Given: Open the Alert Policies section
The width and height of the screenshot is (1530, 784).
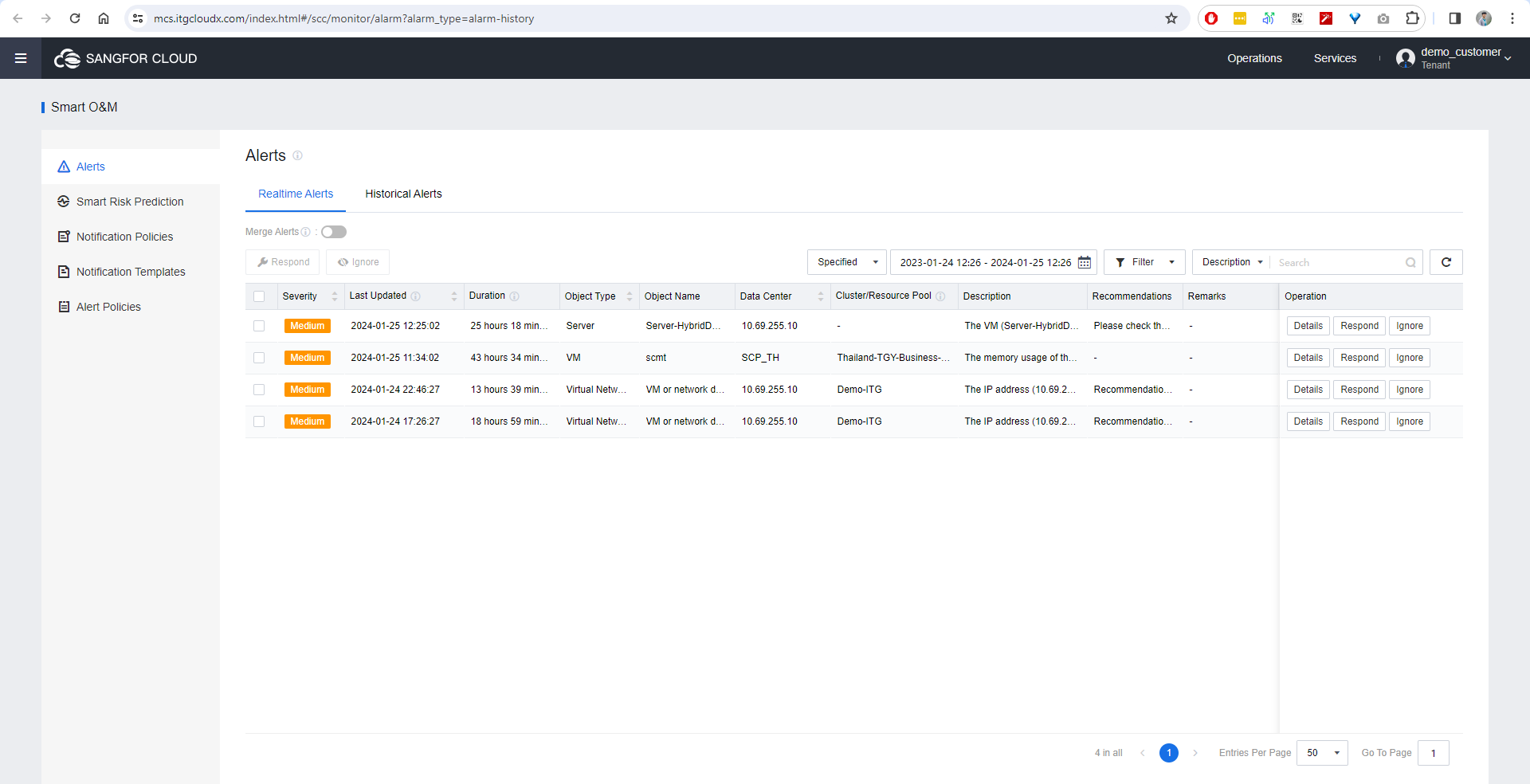Looking at the screenshot, I should tap(108, 307).
